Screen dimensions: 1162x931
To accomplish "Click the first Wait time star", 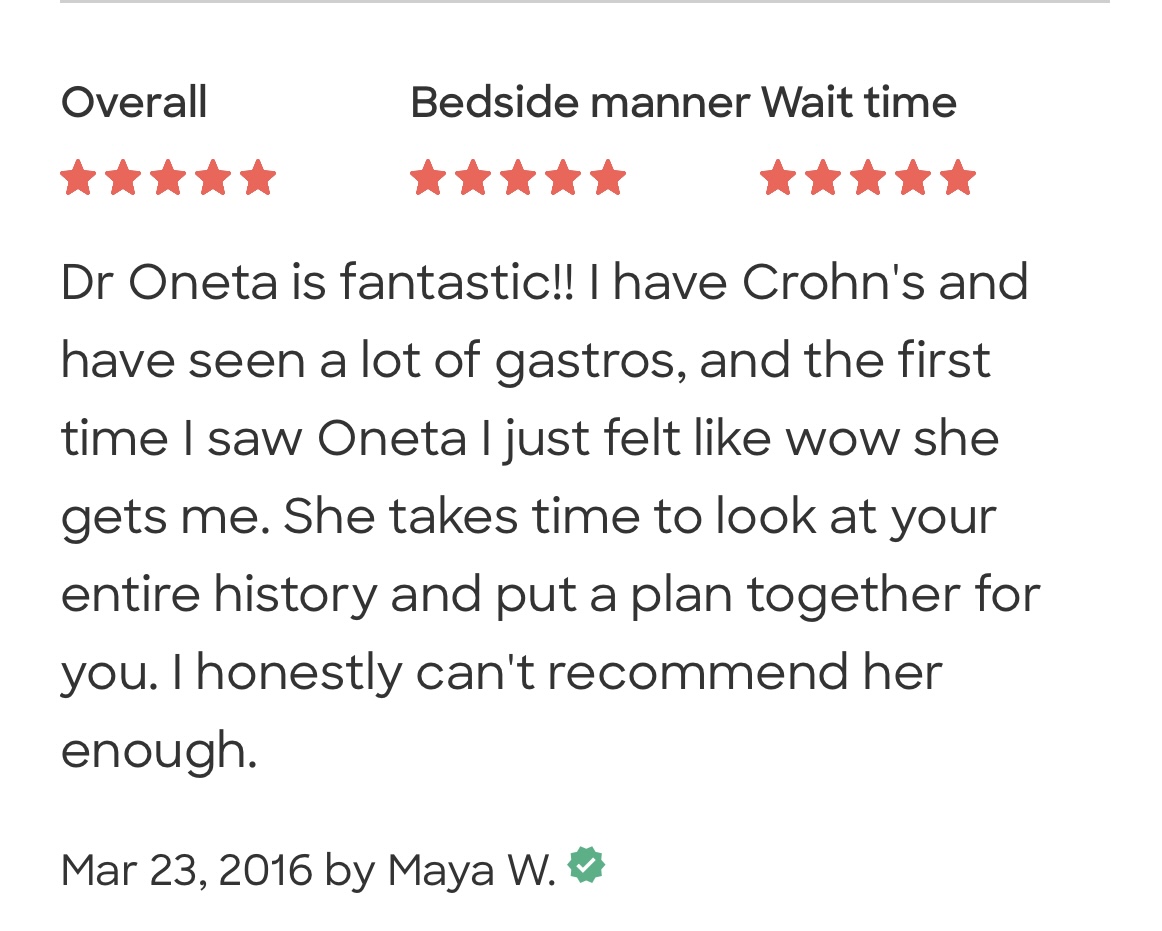I will [778, 178].
